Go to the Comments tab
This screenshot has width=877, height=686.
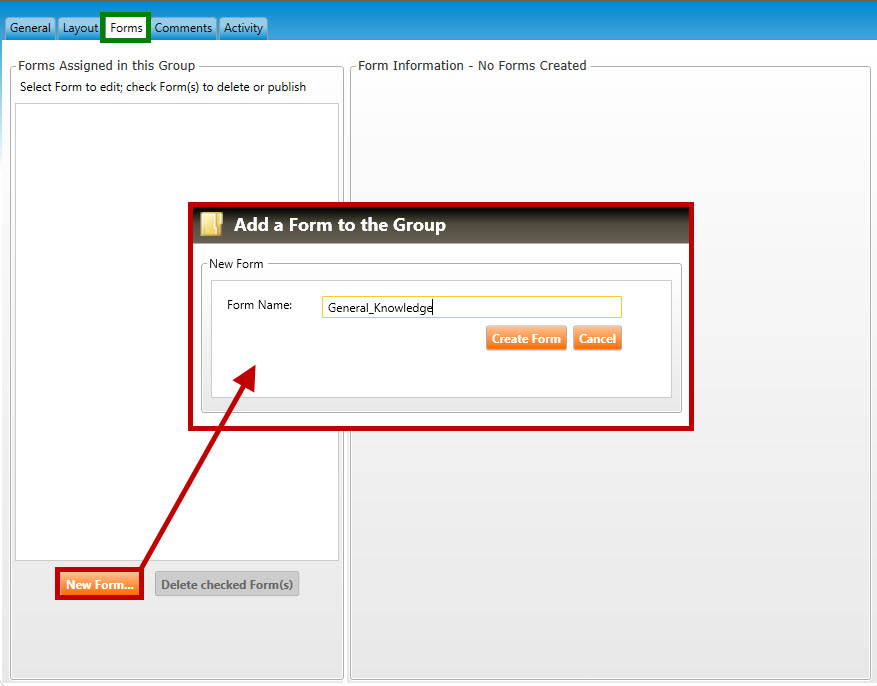pyautogui.click(x=183, y=28)
